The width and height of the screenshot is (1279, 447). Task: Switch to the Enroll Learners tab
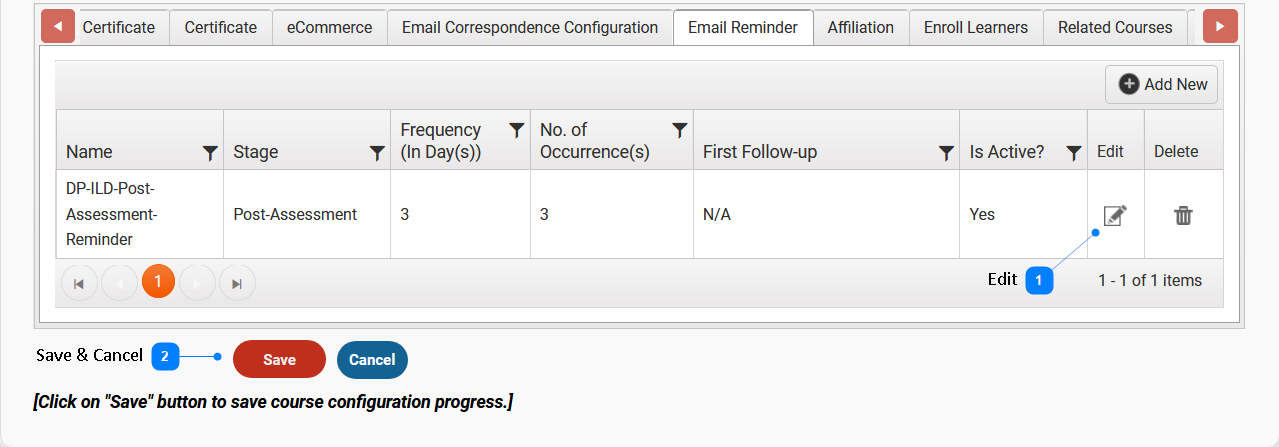coord(975,27)
